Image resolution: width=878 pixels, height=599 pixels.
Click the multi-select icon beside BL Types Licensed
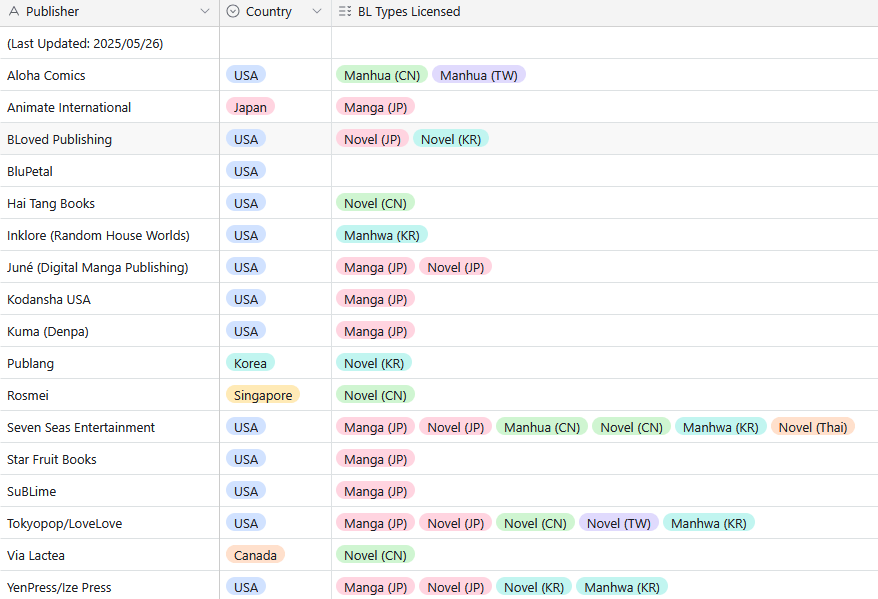click(345, 12)
